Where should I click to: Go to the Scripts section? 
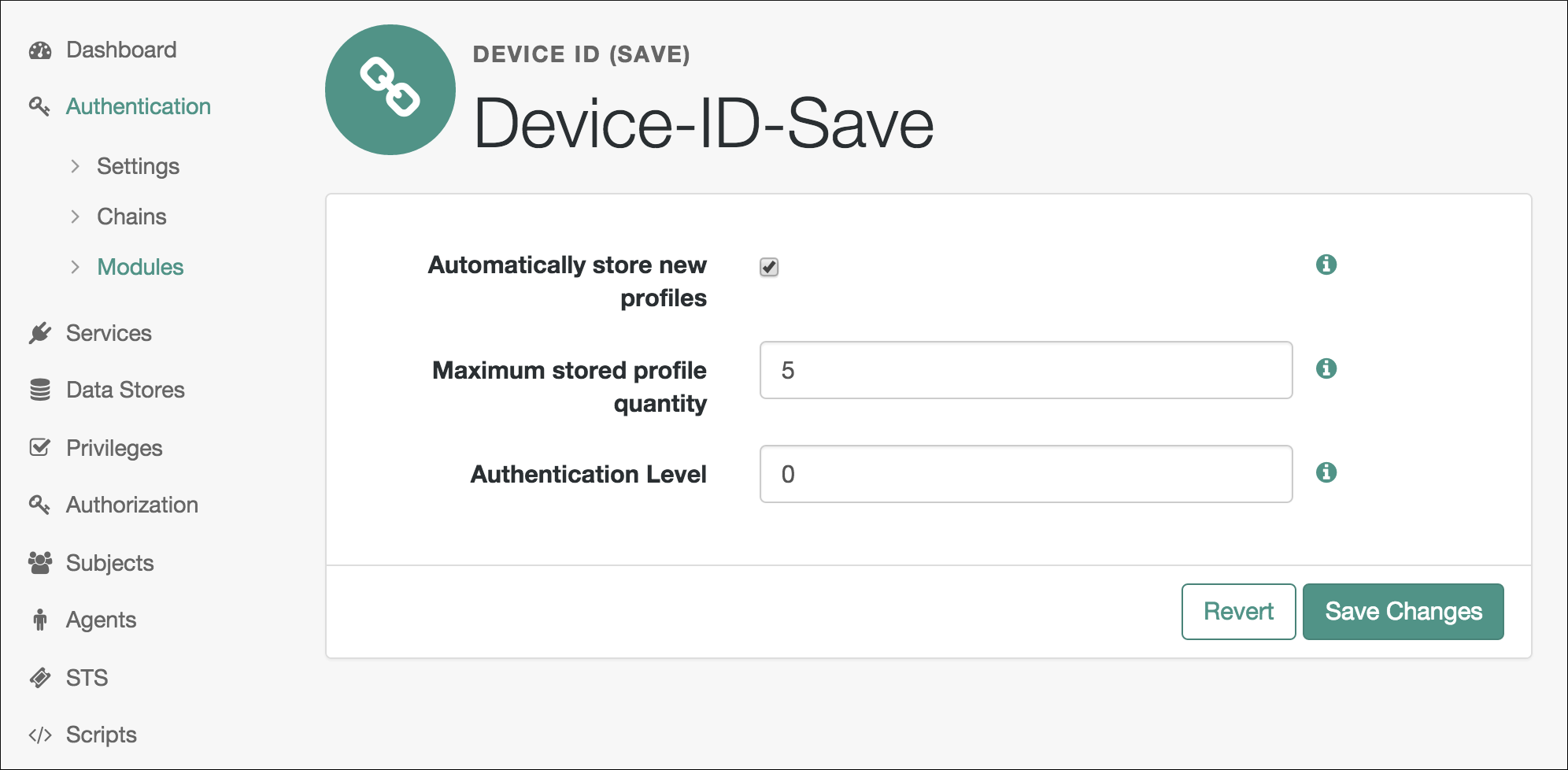pos(102,735)
